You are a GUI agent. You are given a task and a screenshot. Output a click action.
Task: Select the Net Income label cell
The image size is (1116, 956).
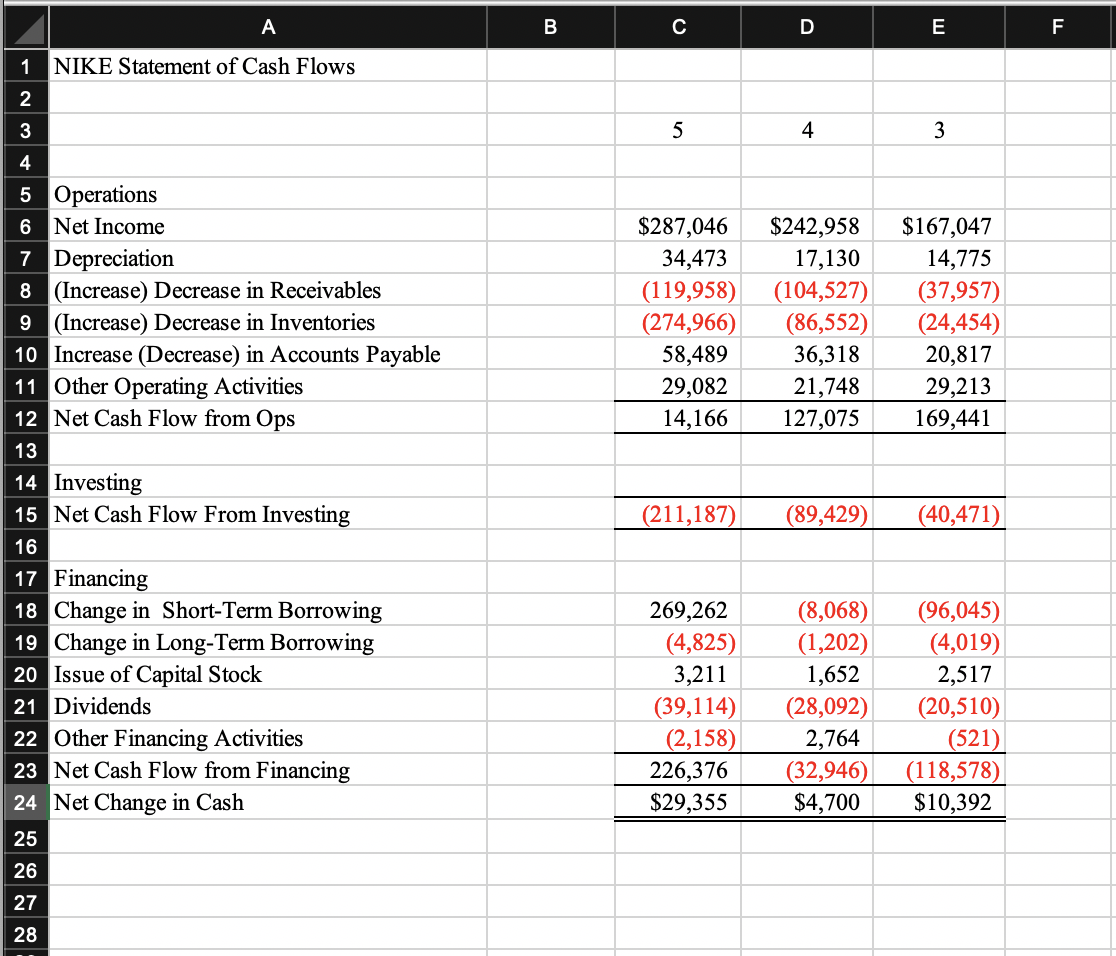click(110, 226)
